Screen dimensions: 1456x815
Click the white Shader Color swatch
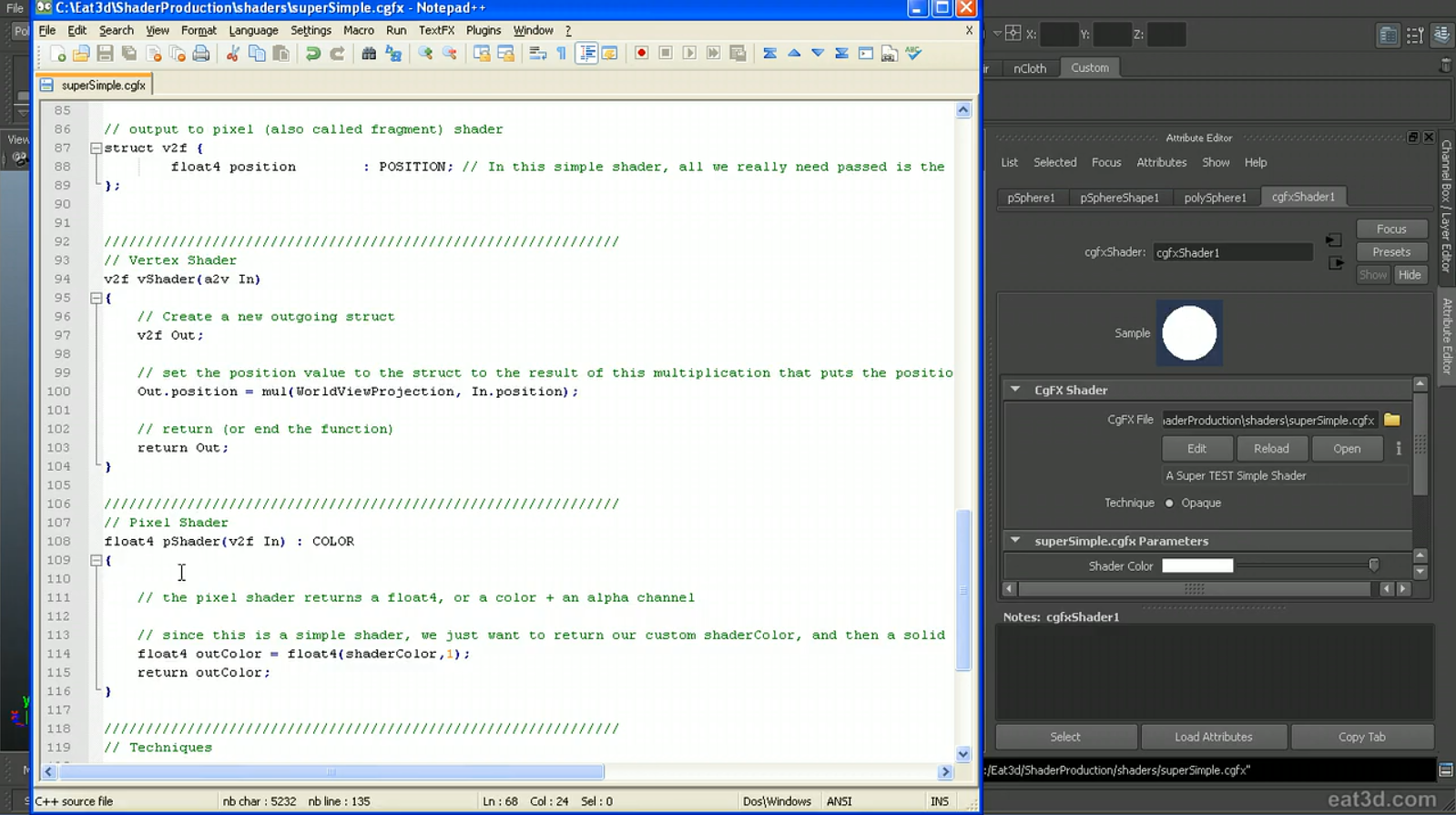[x=1197, y=566]
